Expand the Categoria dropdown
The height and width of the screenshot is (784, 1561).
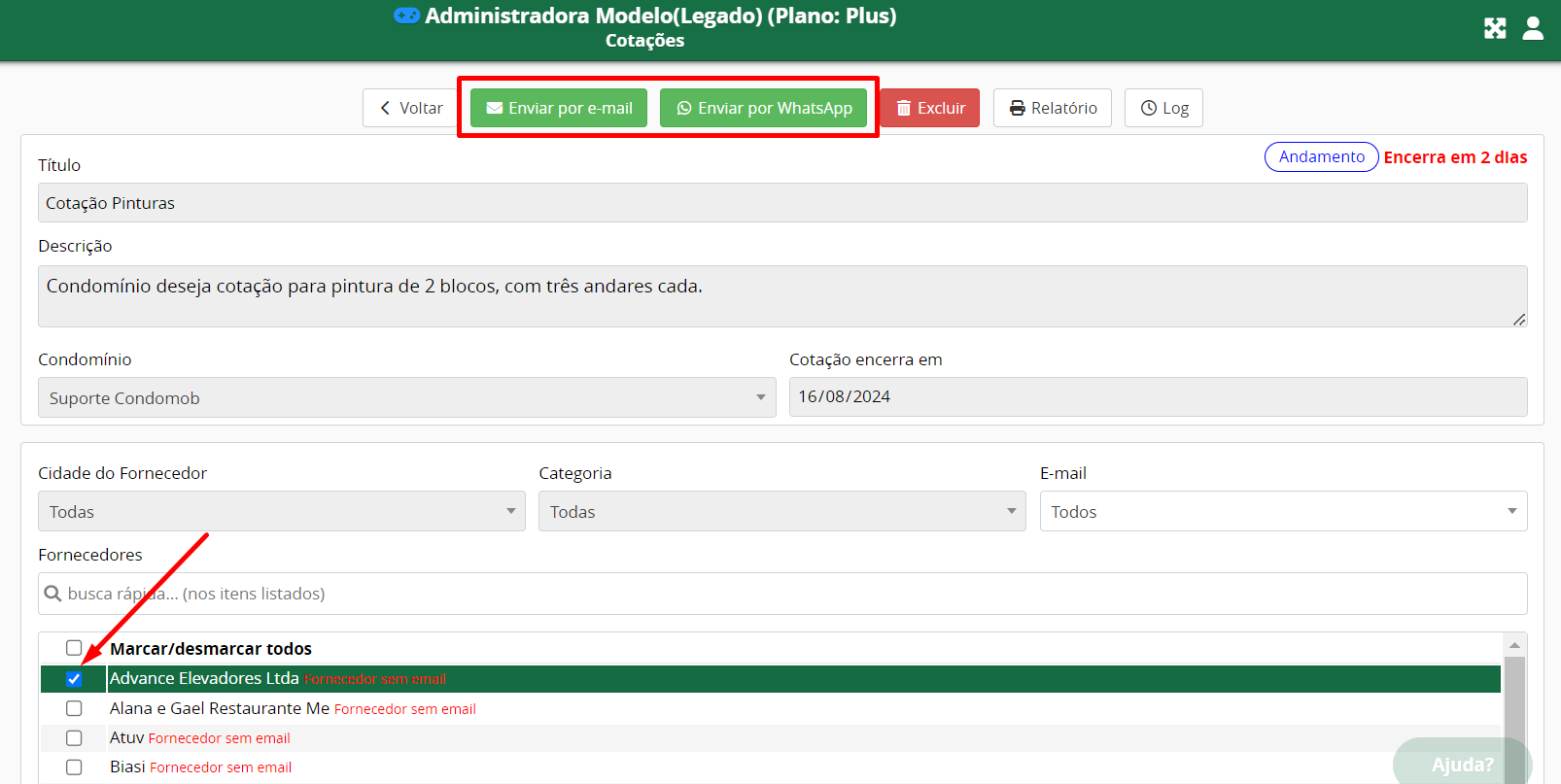[x=782, y=511]
